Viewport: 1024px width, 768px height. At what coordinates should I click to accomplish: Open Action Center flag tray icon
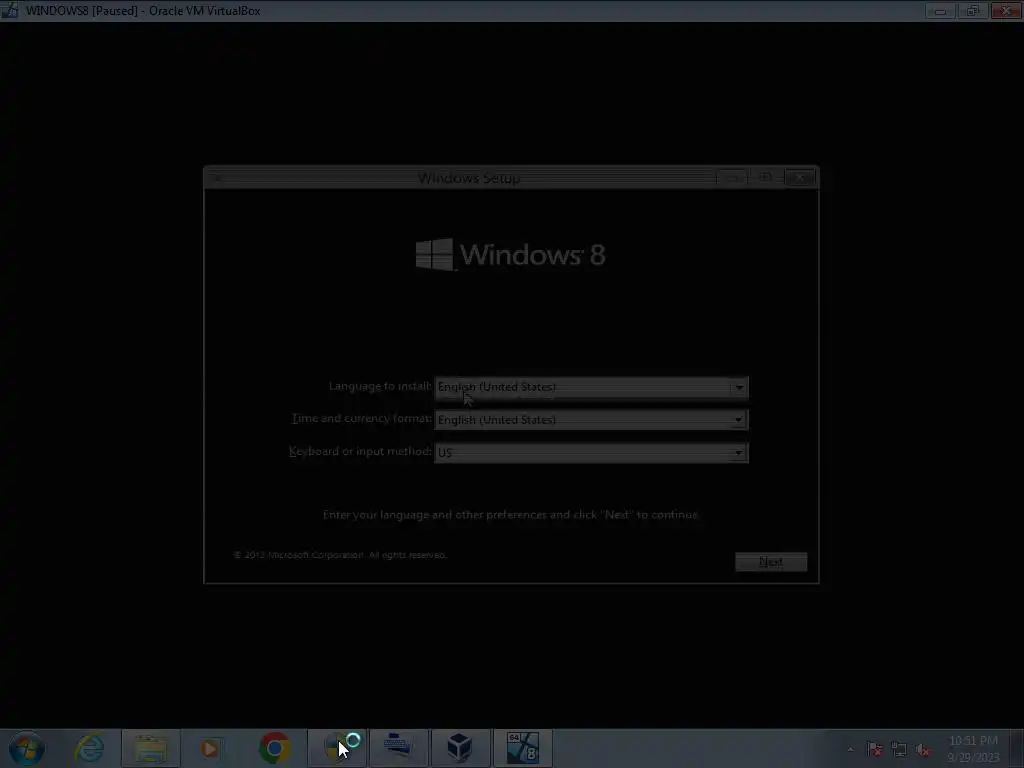tap(874, 750)
